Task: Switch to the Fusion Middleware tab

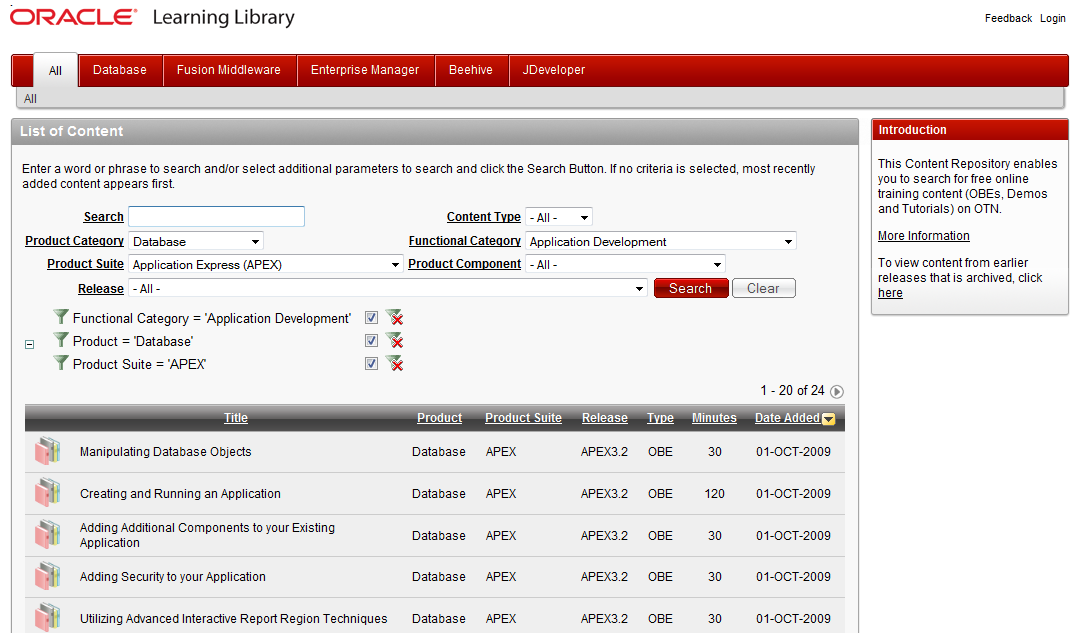Action: pos(230,70)
